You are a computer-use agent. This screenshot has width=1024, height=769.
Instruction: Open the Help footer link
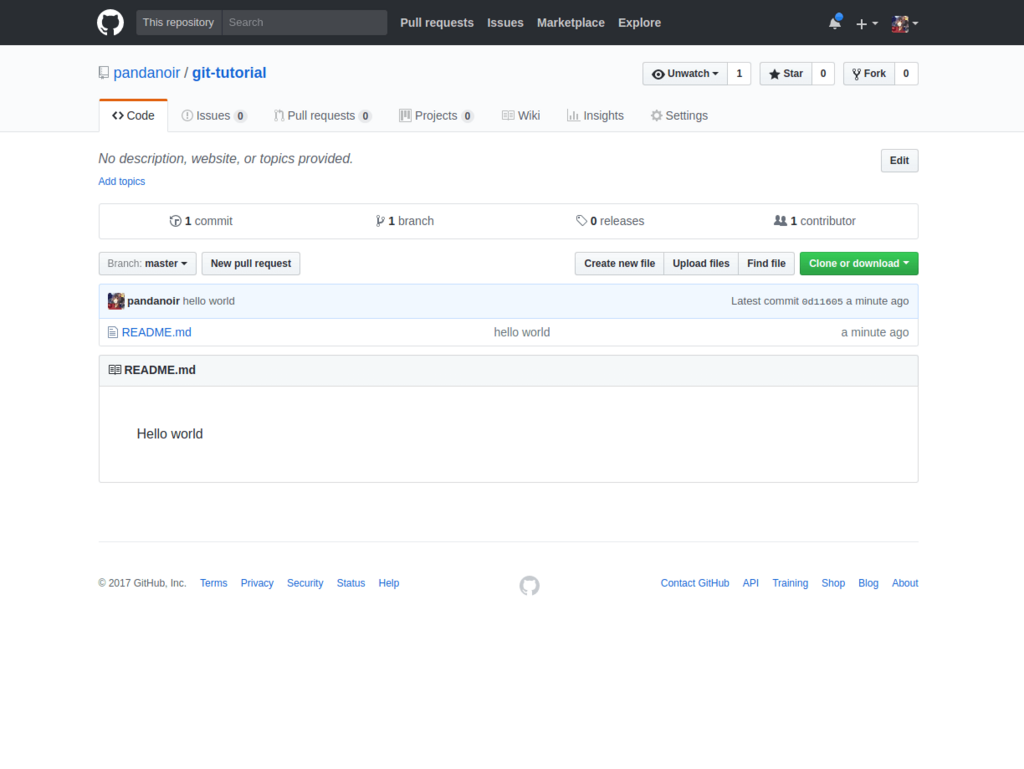click(x=389, y=583)
